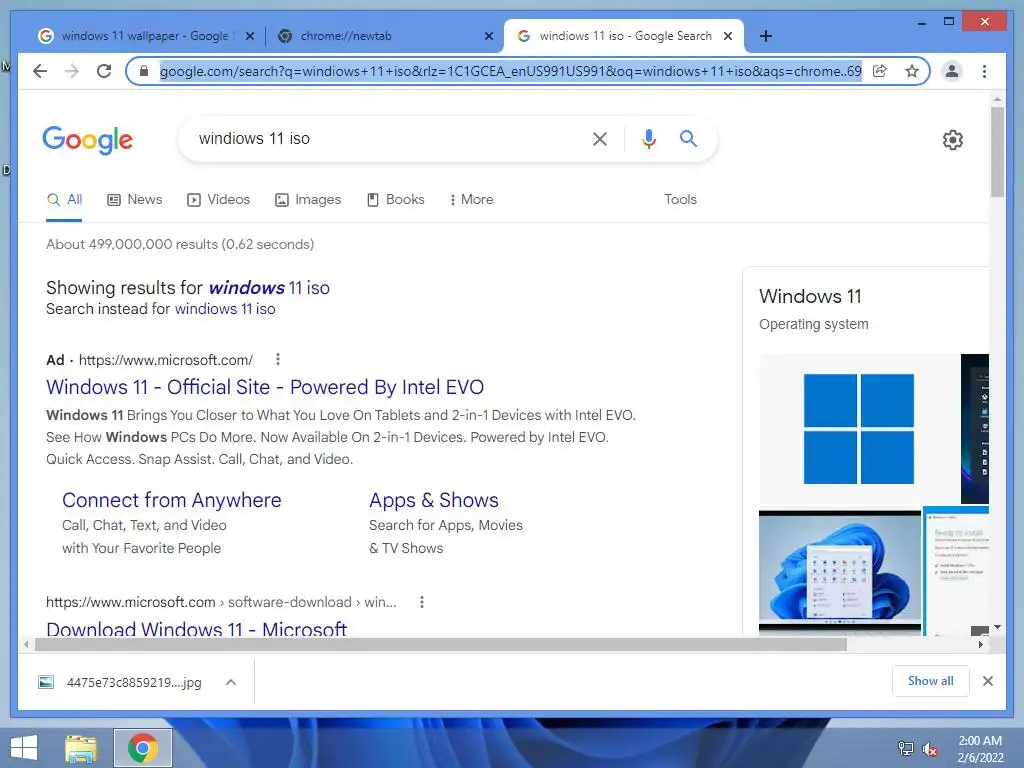This screenshot has width=1024, height=768.
Task: Switch to the chrome://newtab tab
Action: point(385,36)
